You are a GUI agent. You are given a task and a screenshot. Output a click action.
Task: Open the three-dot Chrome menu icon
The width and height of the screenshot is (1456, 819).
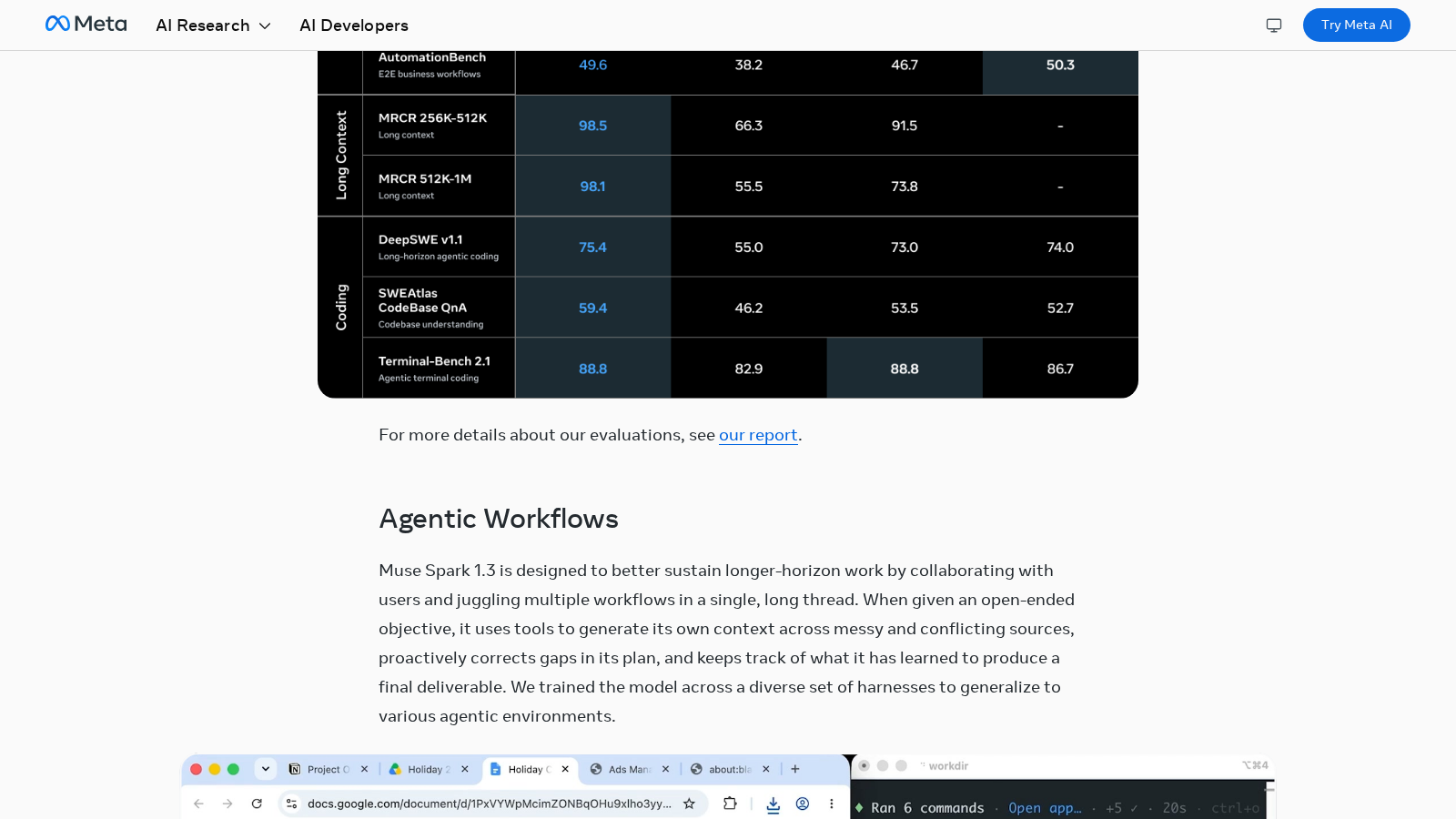pos(831,804)
